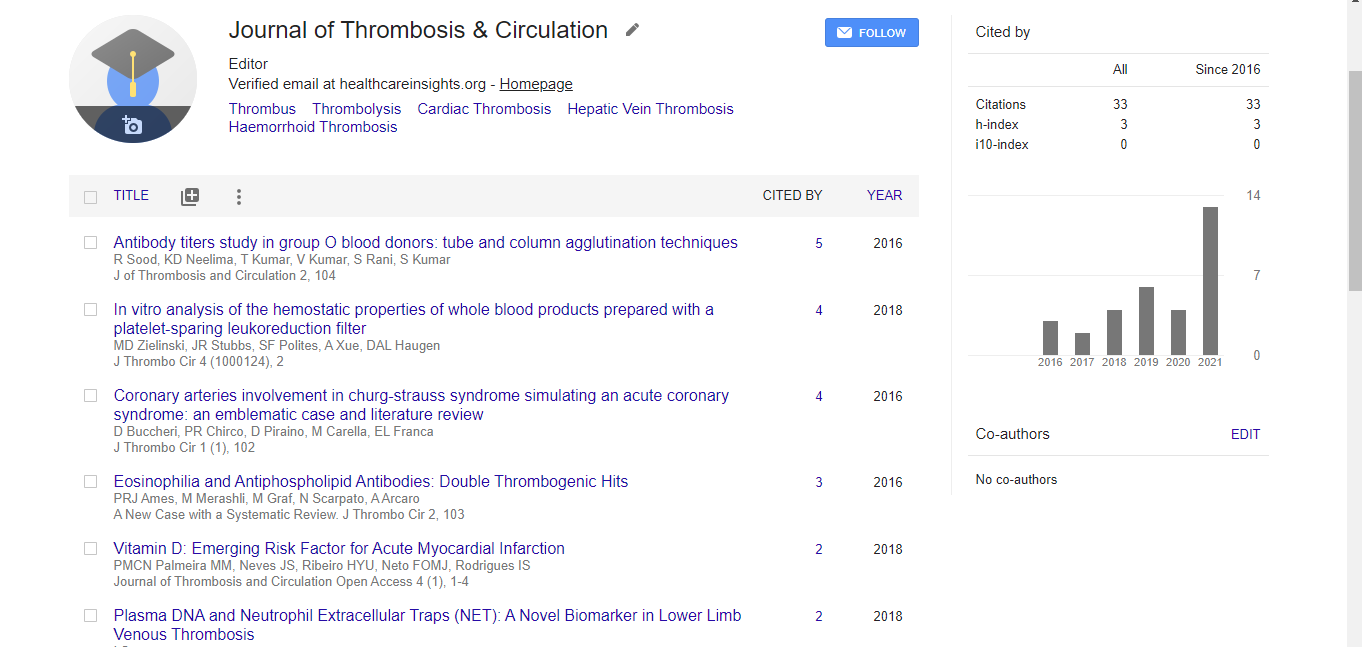1362x647 pixels.
Task: Sort articles by the TITLE column header
Action: (x=131, y=196)
